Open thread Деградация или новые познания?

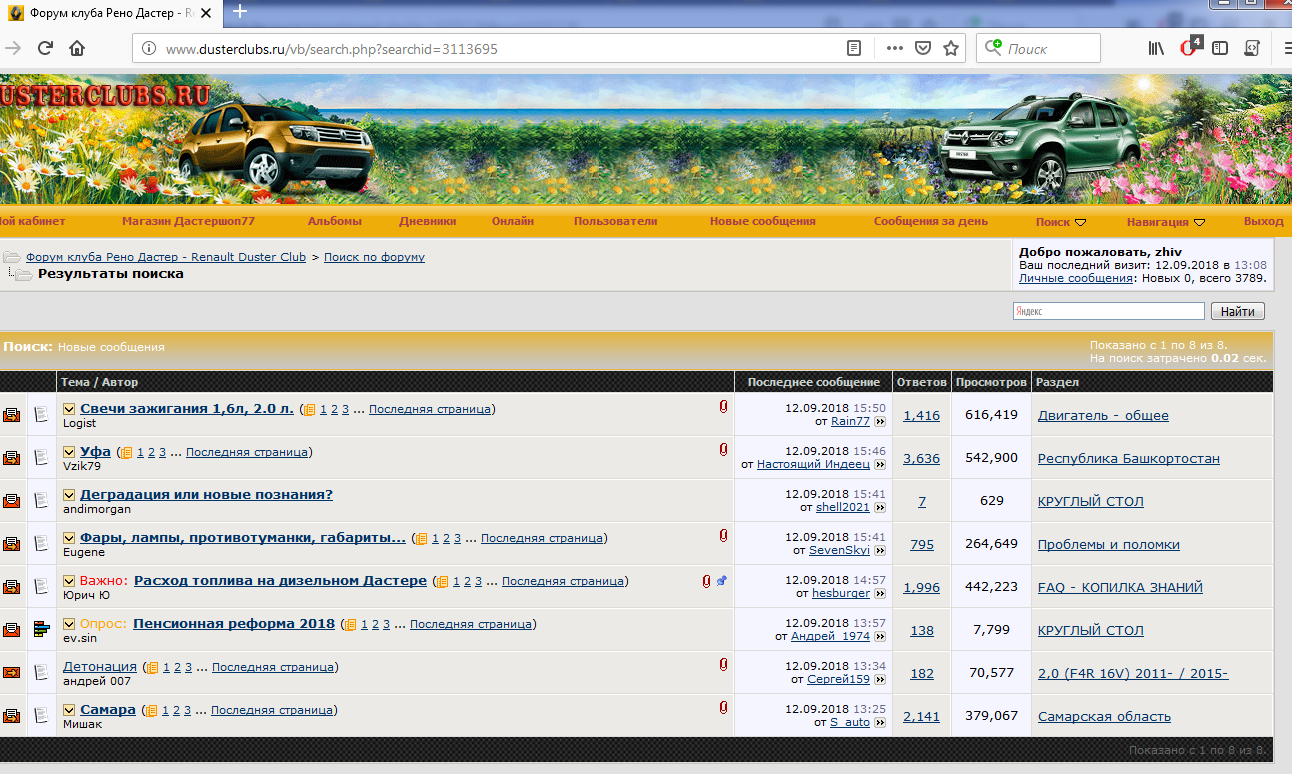tap(206, 494)
